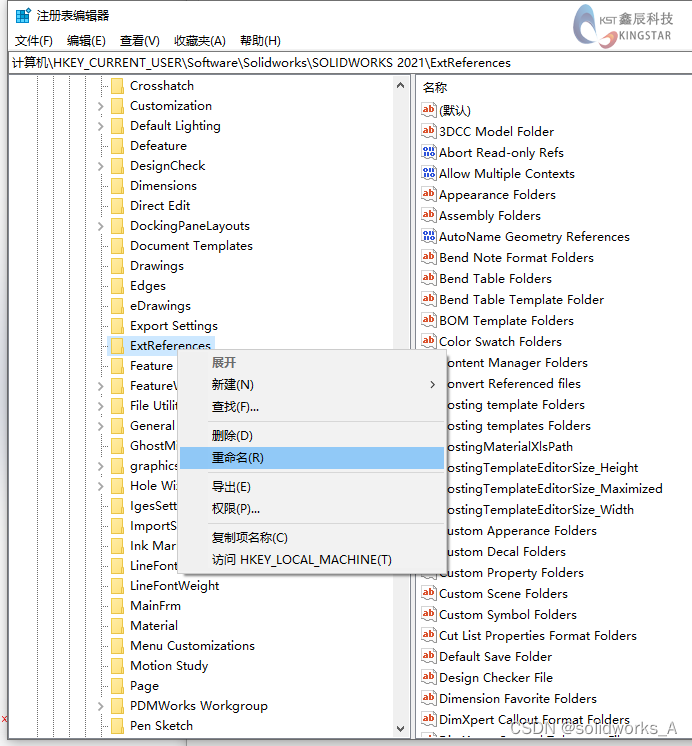Click the eDrawings folder icon
This screenshot has height=746, width=692.
[x=117, y=306]
